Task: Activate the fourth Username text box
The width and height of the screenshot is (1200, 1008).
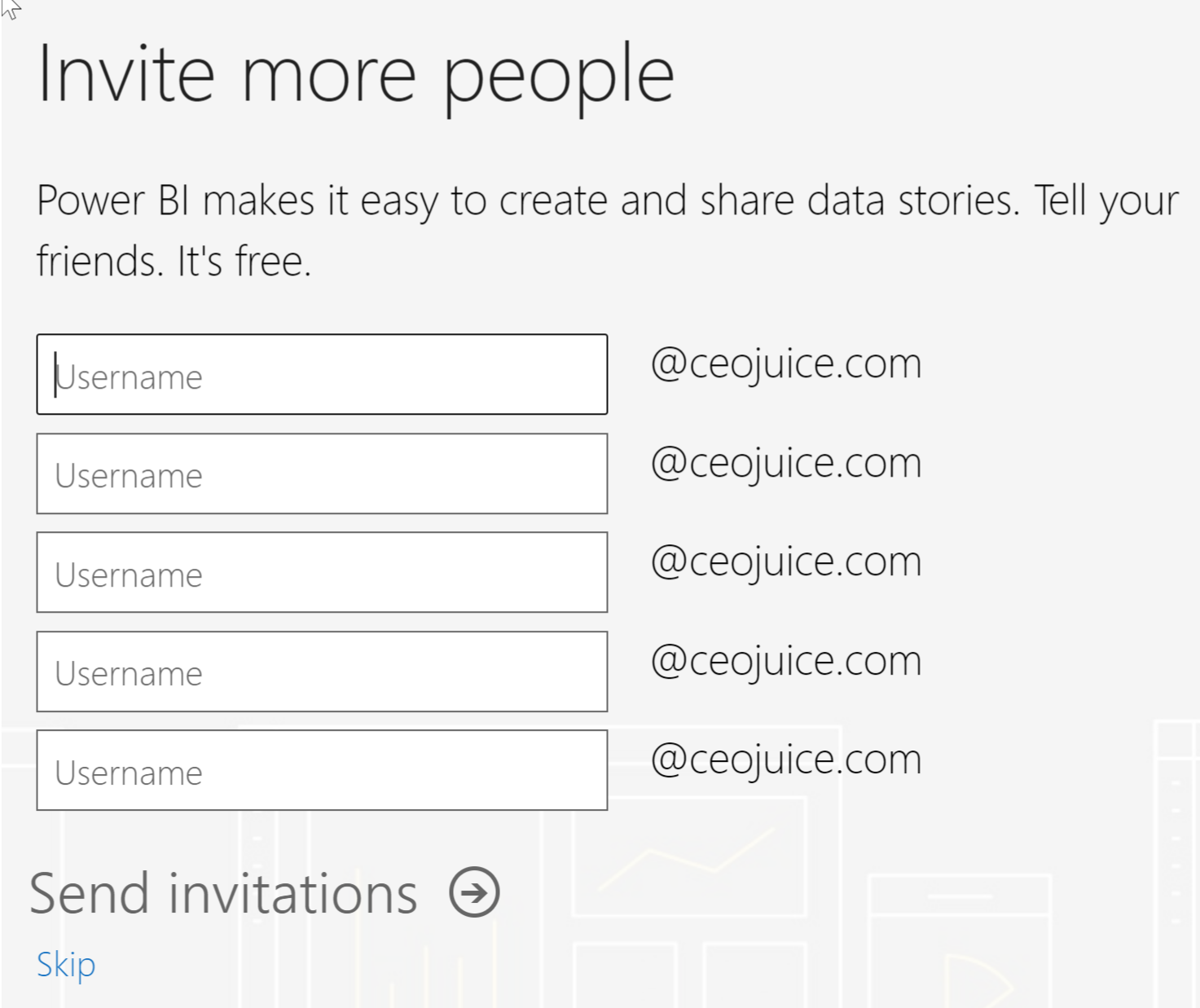Action: 322,671
